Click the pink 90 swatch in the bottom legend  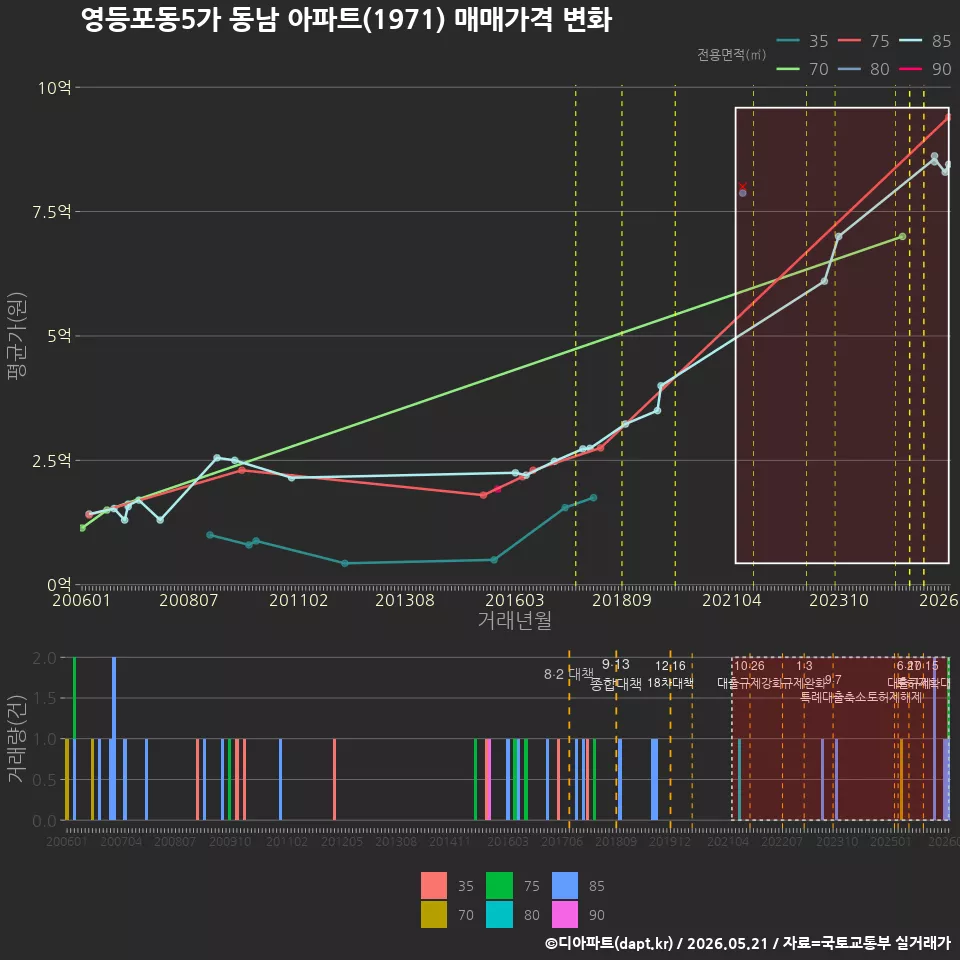click(564, 915)
